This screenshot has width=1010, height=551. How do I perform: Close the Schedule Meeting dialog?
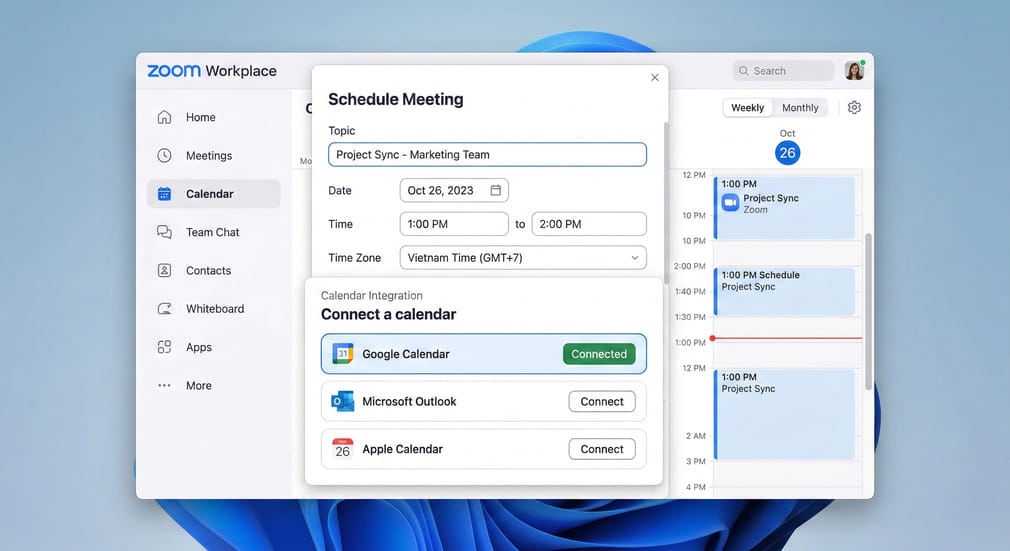pyautogui.click(x=655, y=77)
